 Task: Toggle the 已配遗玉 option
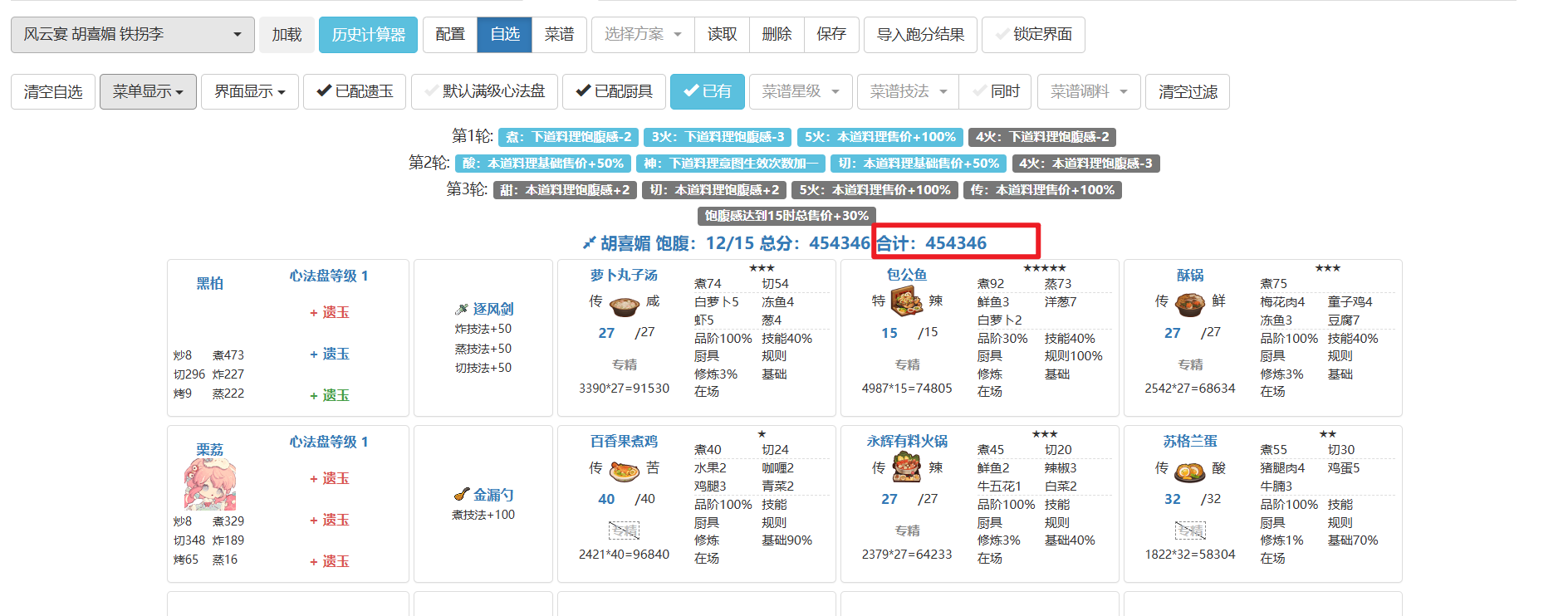355,91
